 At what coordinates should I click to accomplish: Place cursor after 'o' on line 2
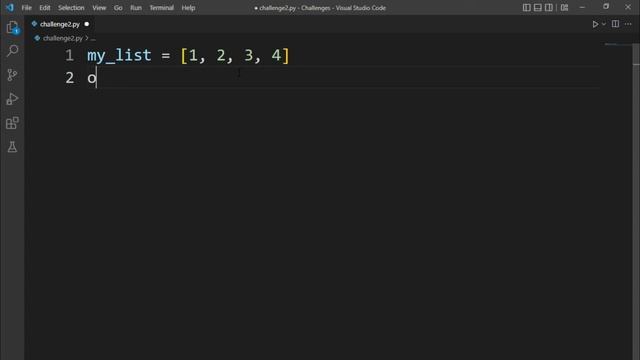click(x=97, y=78)
